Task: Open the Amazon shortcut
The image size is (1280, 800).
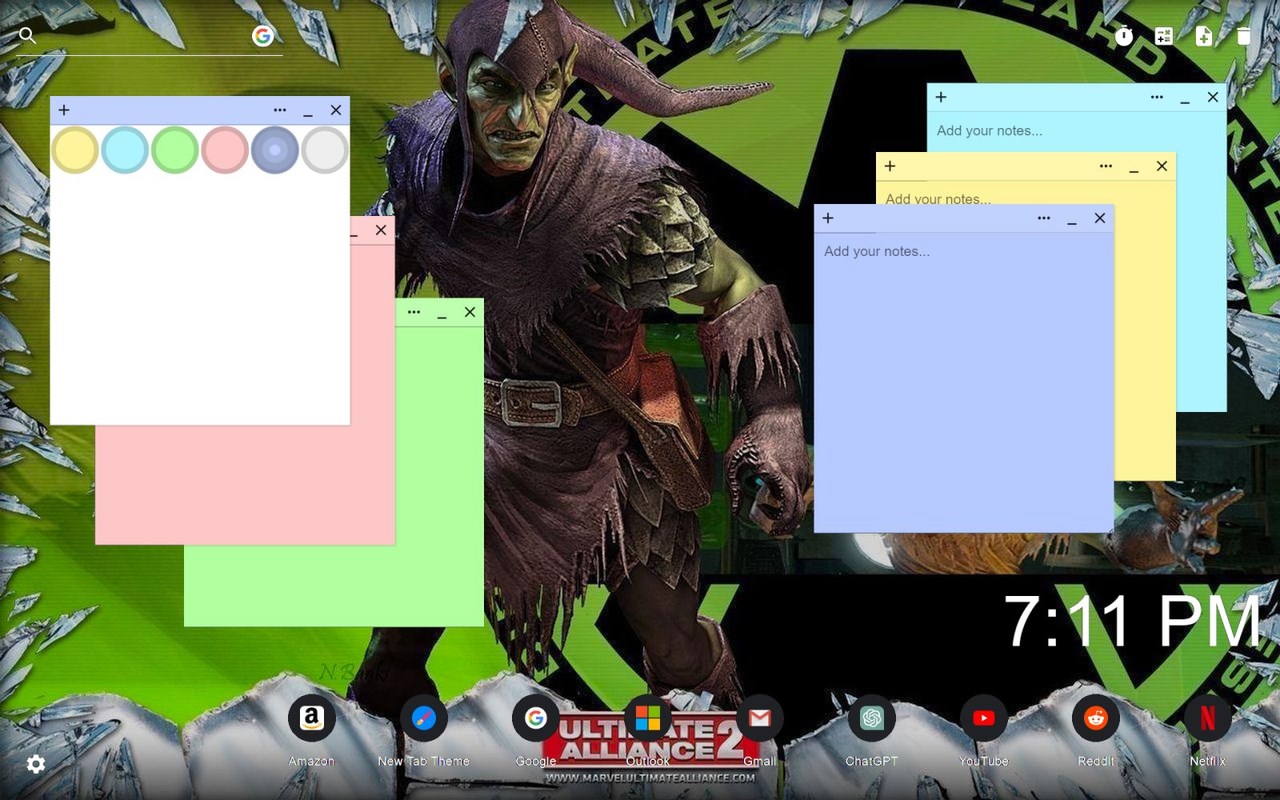Action: [312, 718]
